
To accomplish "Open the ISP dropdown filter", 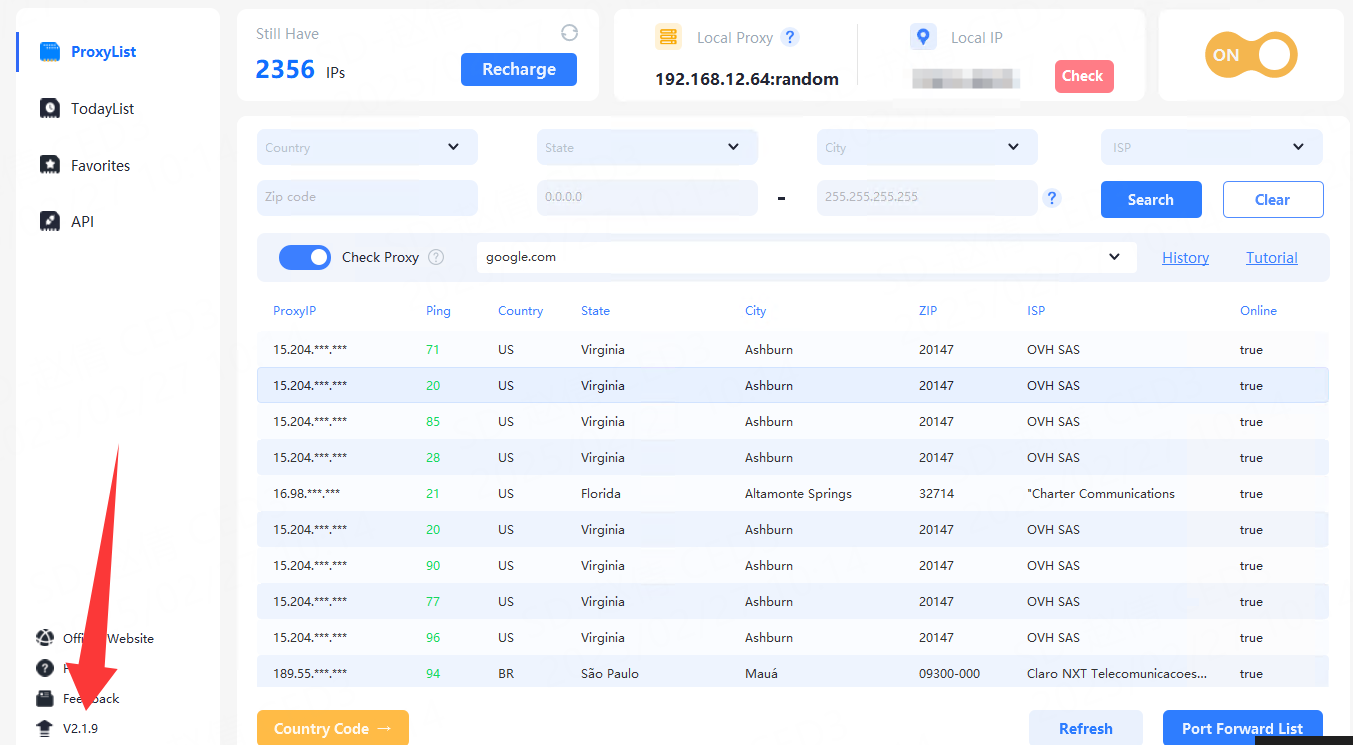I will point(1212,147).
